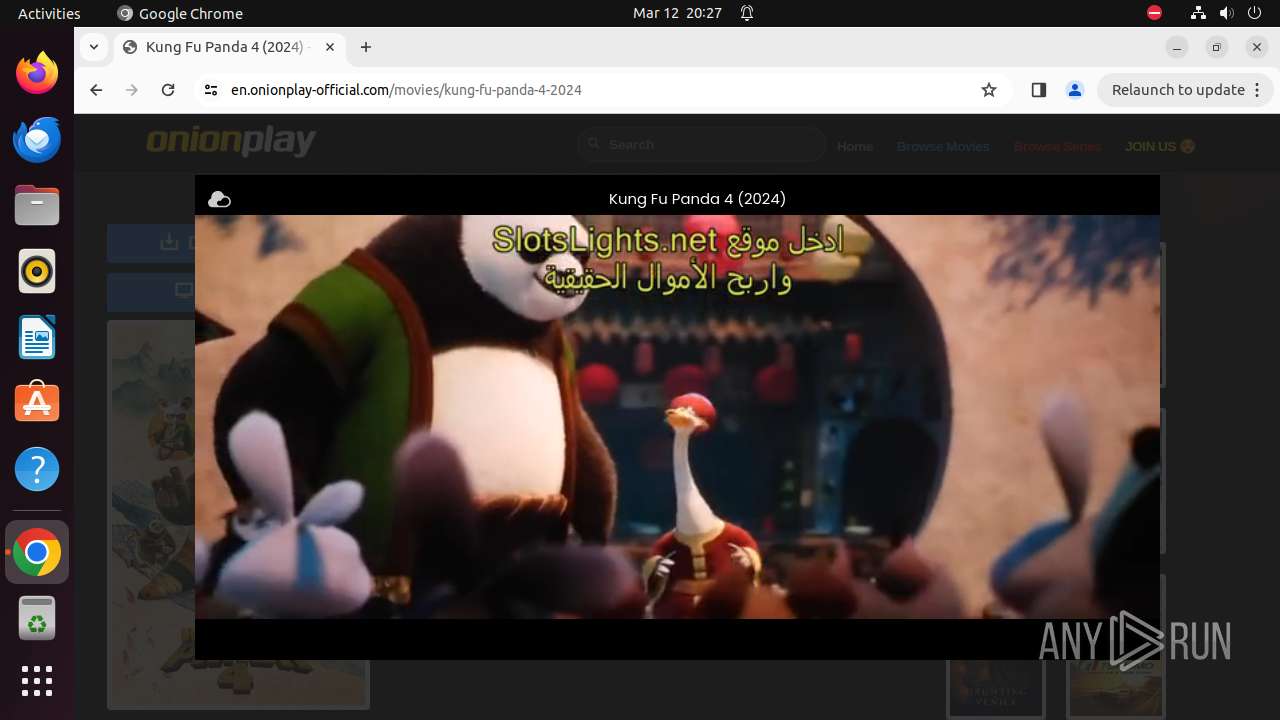The image size is (1280, 720).
Task: Go forward in Chrome history
Action: click(x=132, y=90)
